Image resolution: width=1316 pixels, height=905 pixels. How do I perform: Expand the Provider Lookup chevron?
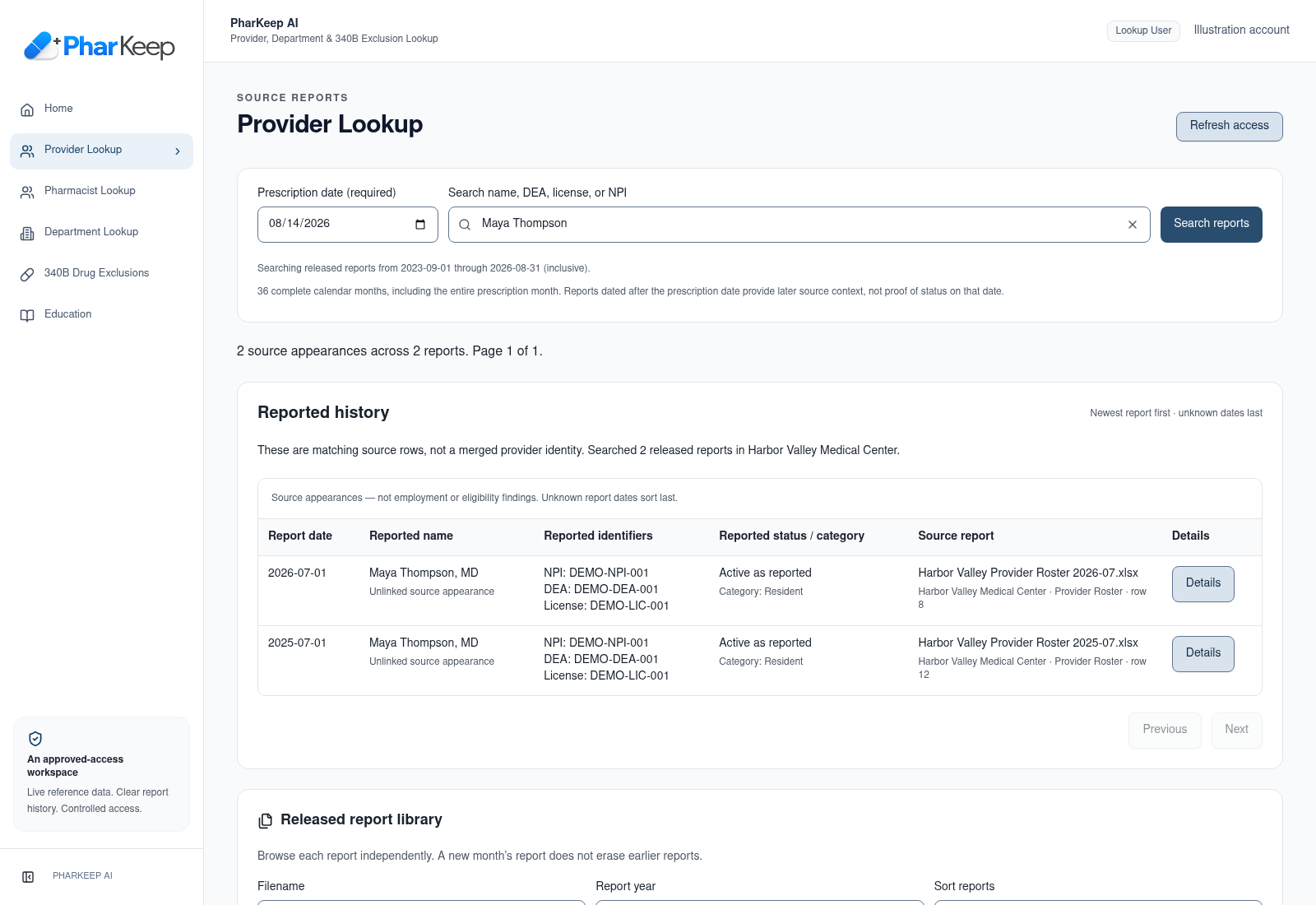click(x=178, y=151)
